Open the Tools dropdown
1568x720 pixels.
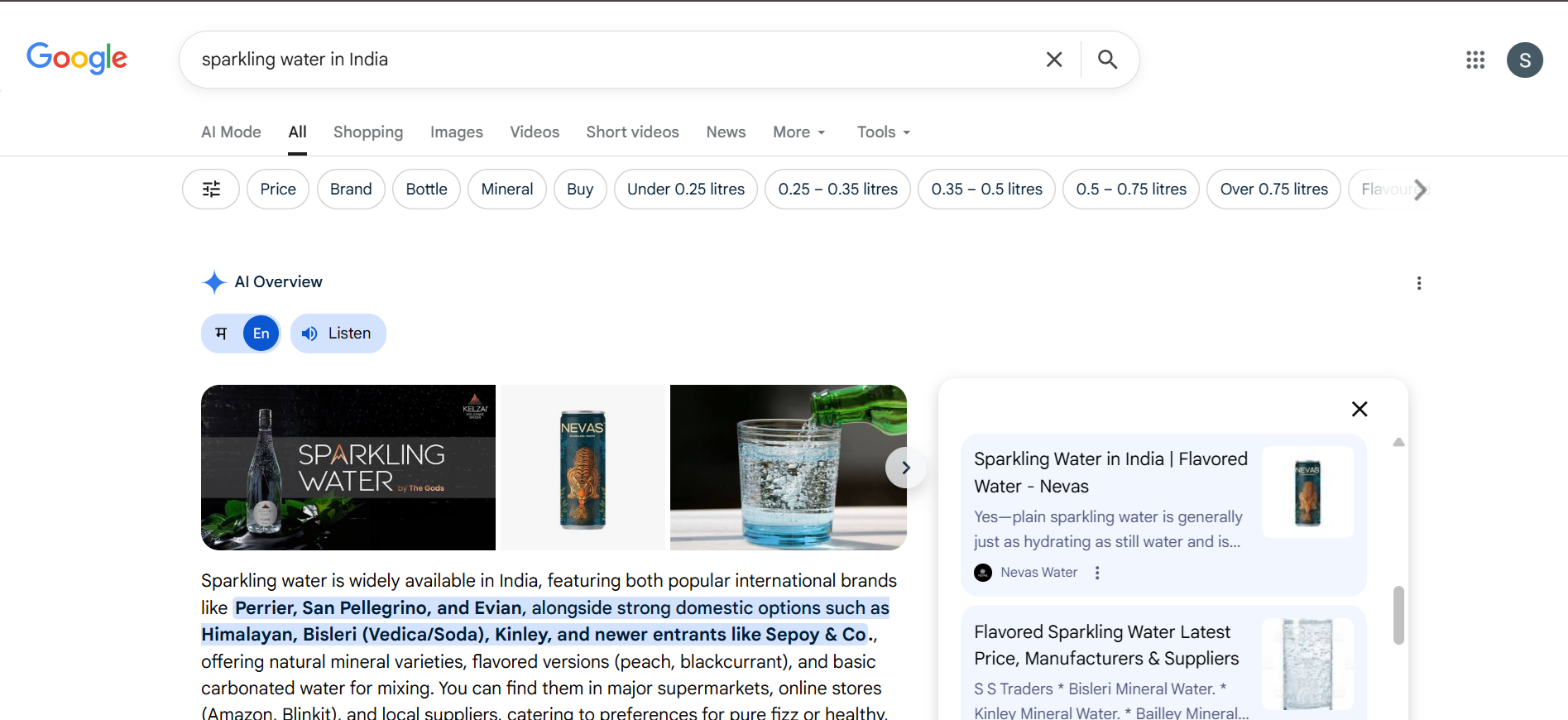(x=883, y=132)
